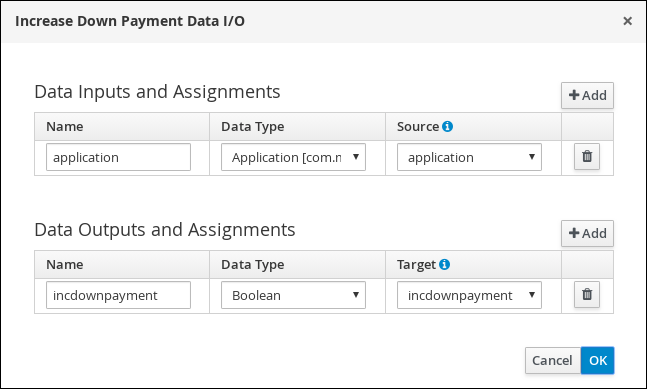Edit the incdownpayment output name field
This screenshot has height=389, width=647.
click(x=118, y=295)
